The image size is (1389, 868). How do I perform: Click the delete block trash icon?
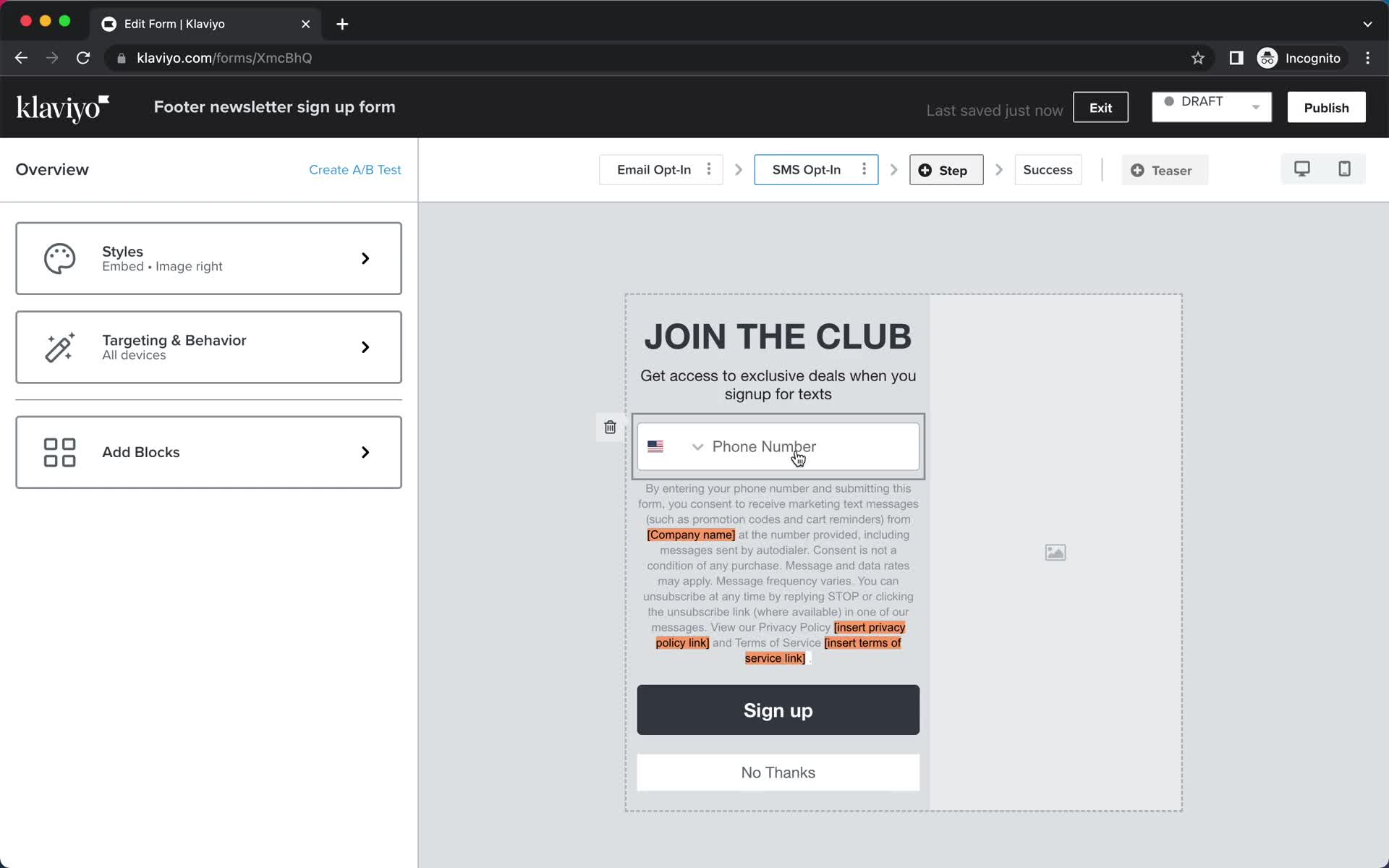[x=611, y=427]
